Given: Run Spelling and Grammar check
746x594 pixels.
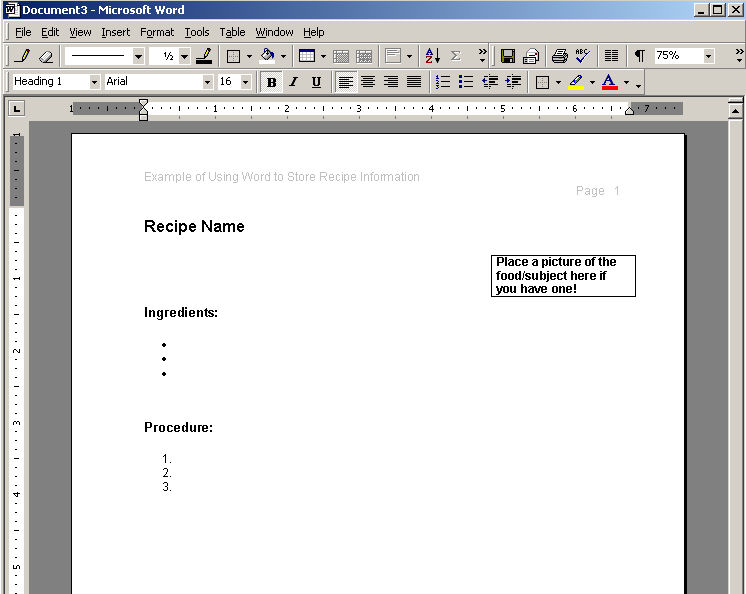Looking at the screenshot, I should coord(583,56).
